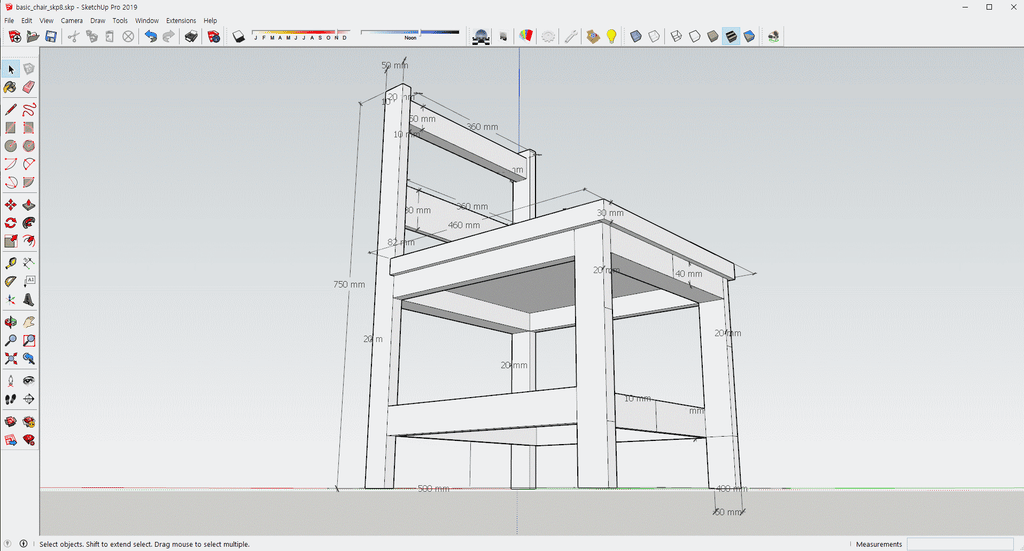The image size is (1024, 551).
Task: Select the Text label tool
Action: click(29, 281)
